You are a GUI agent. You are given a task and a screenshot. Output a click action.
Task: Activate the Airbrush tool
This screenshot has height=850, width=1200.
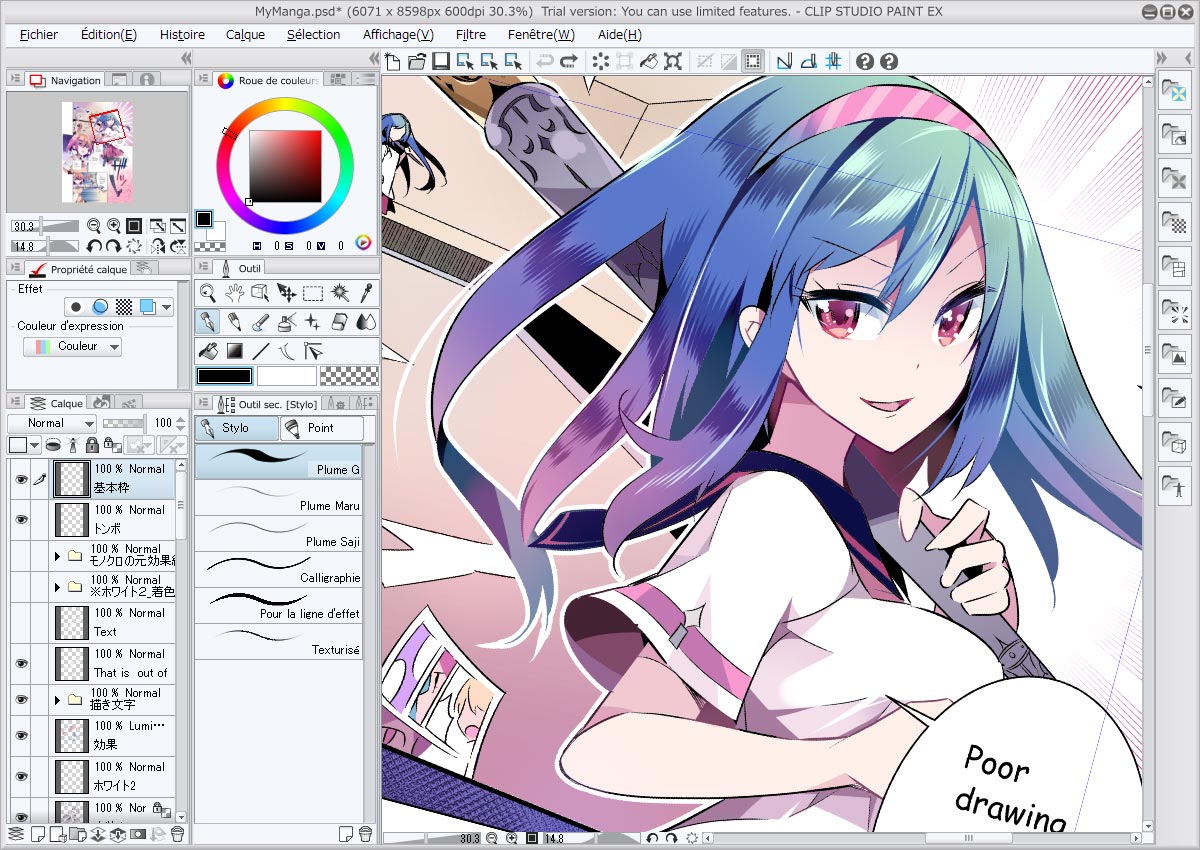286,322
